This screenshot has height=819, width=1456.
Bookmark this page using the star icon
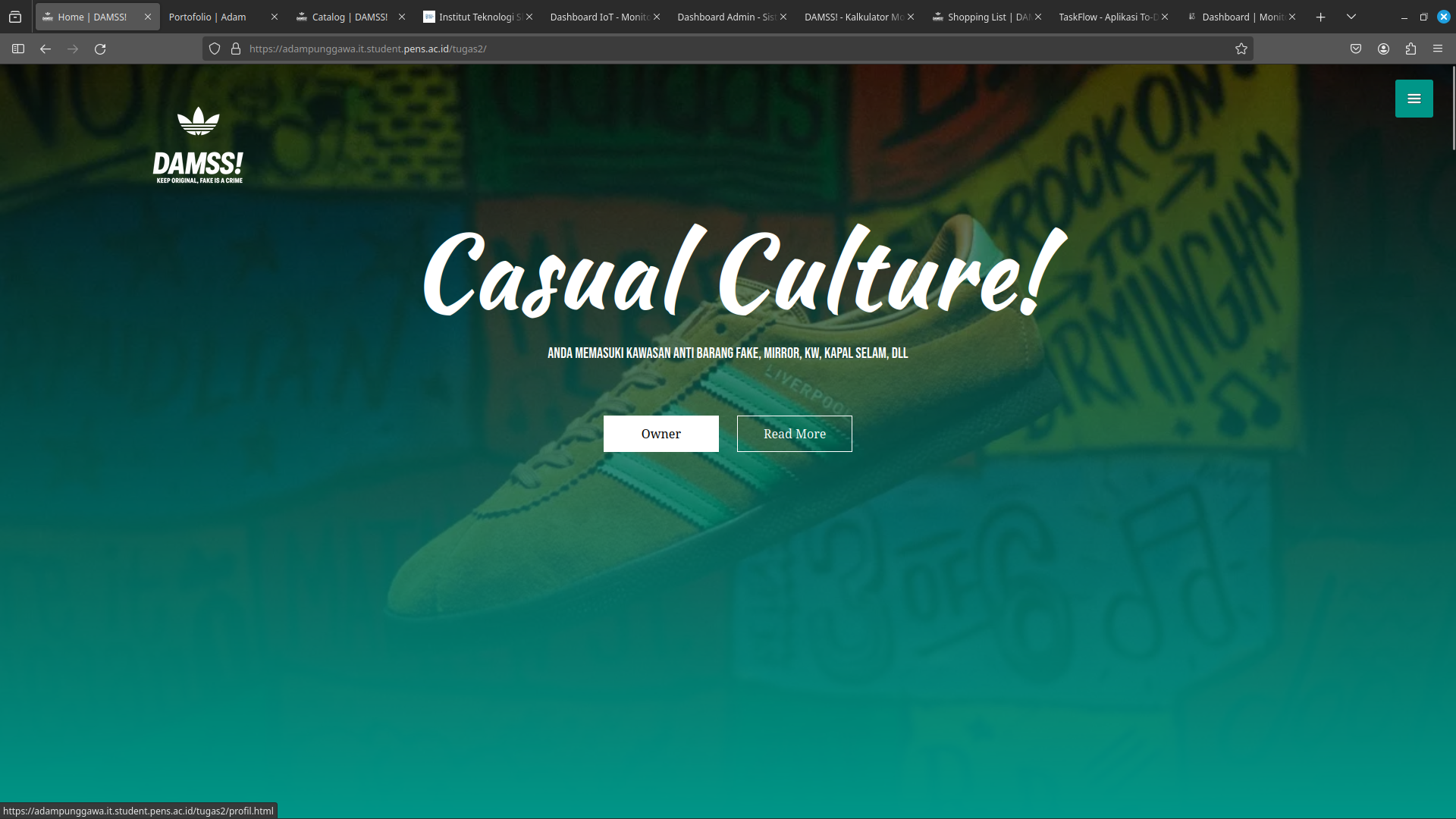(x=1241, y=49)
